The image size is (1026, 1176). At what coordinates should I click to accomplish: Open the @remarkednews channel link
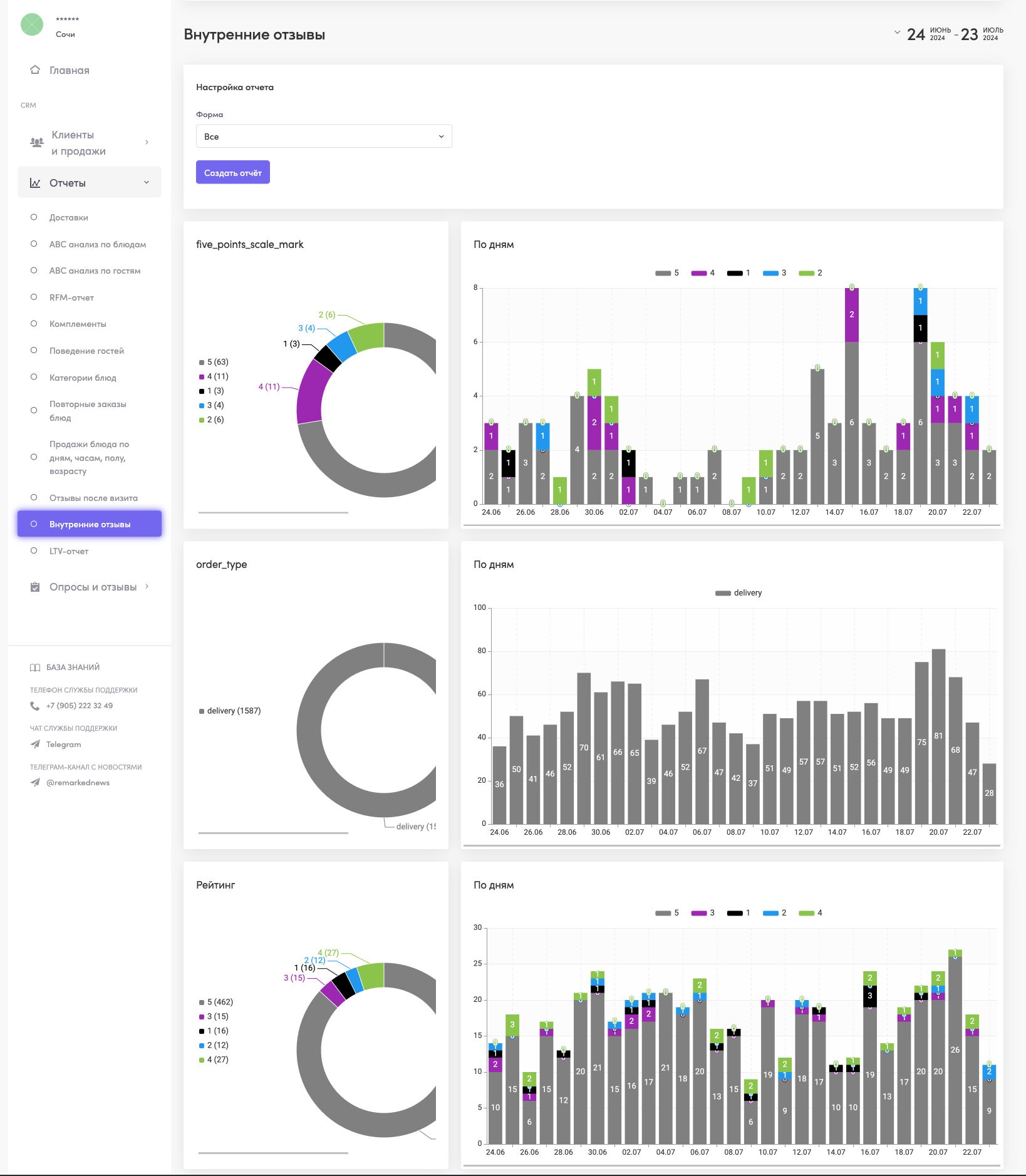(78, 783)
